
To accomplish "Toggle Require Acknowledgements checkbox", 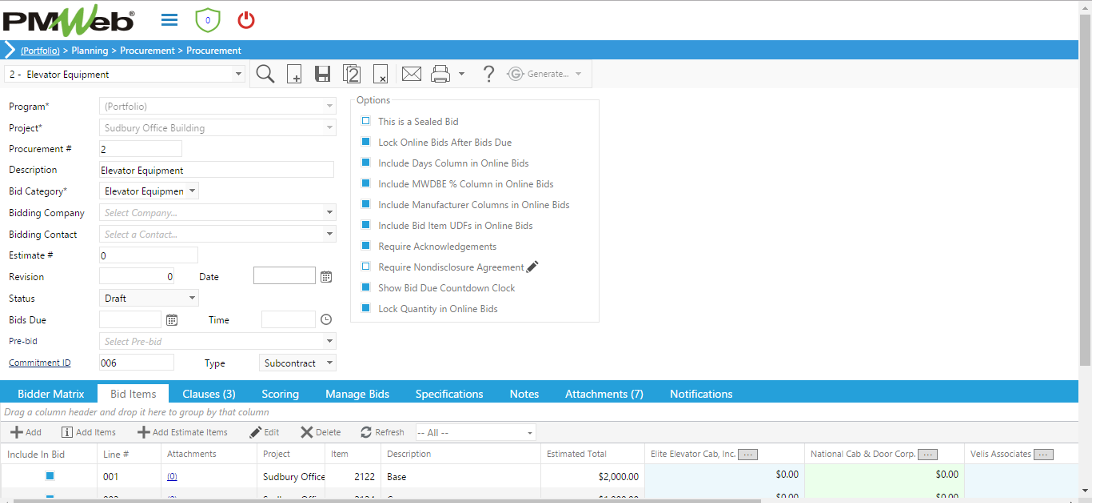I will click(366, 246).
